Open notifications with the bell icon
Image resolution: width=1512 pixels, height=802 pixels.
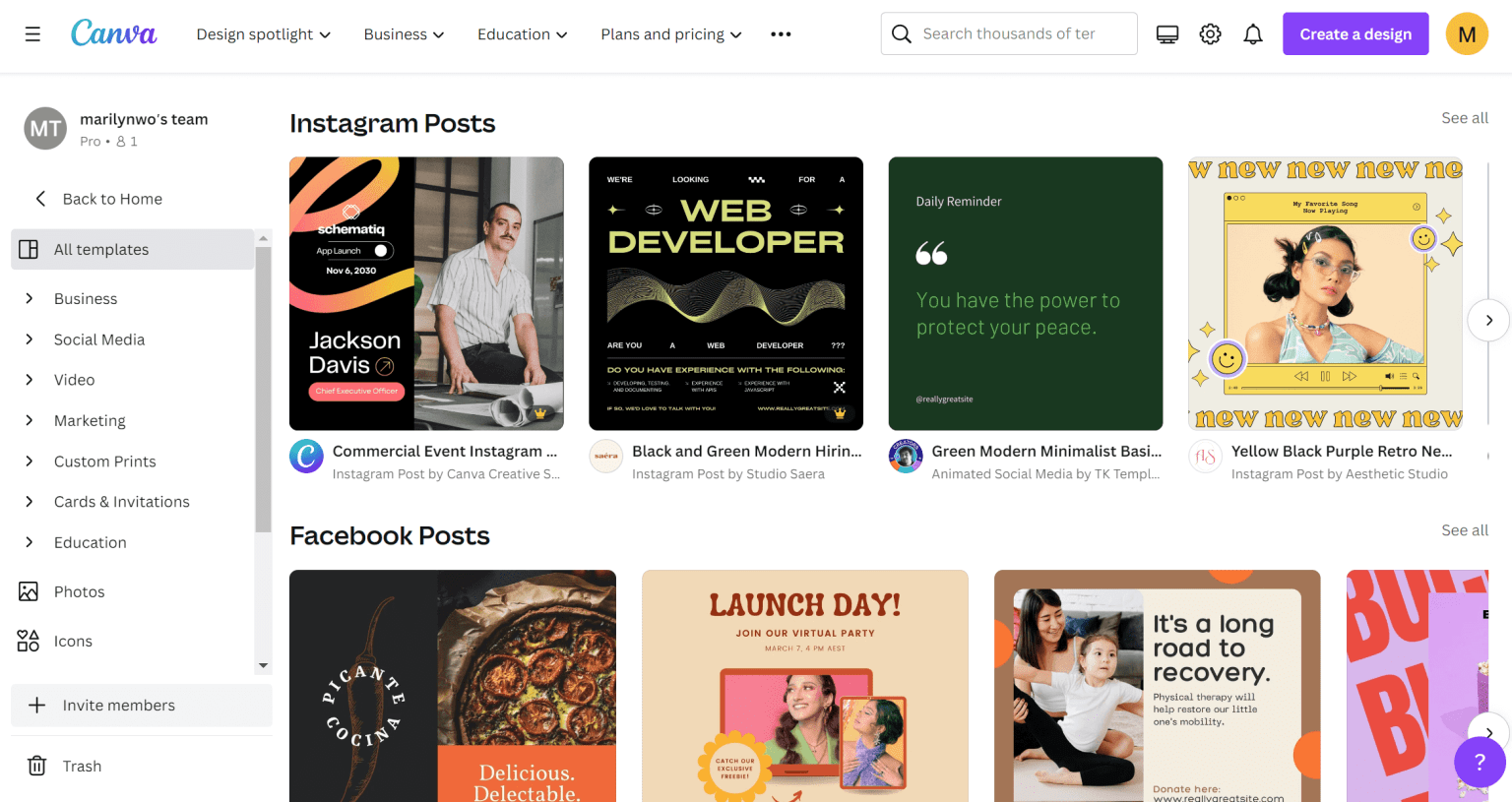click(x=1252, y=32)
